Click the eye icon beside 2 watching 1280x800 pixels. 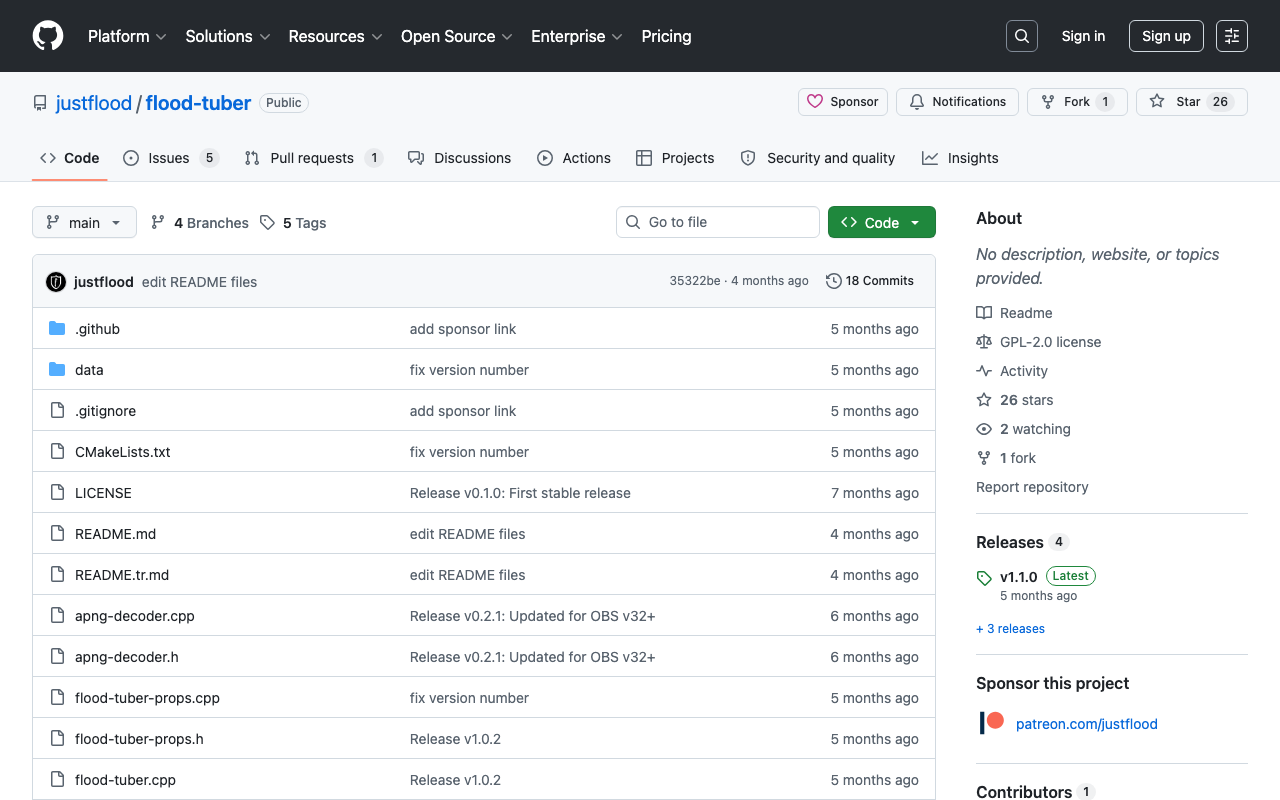click(x=984, y=429)
